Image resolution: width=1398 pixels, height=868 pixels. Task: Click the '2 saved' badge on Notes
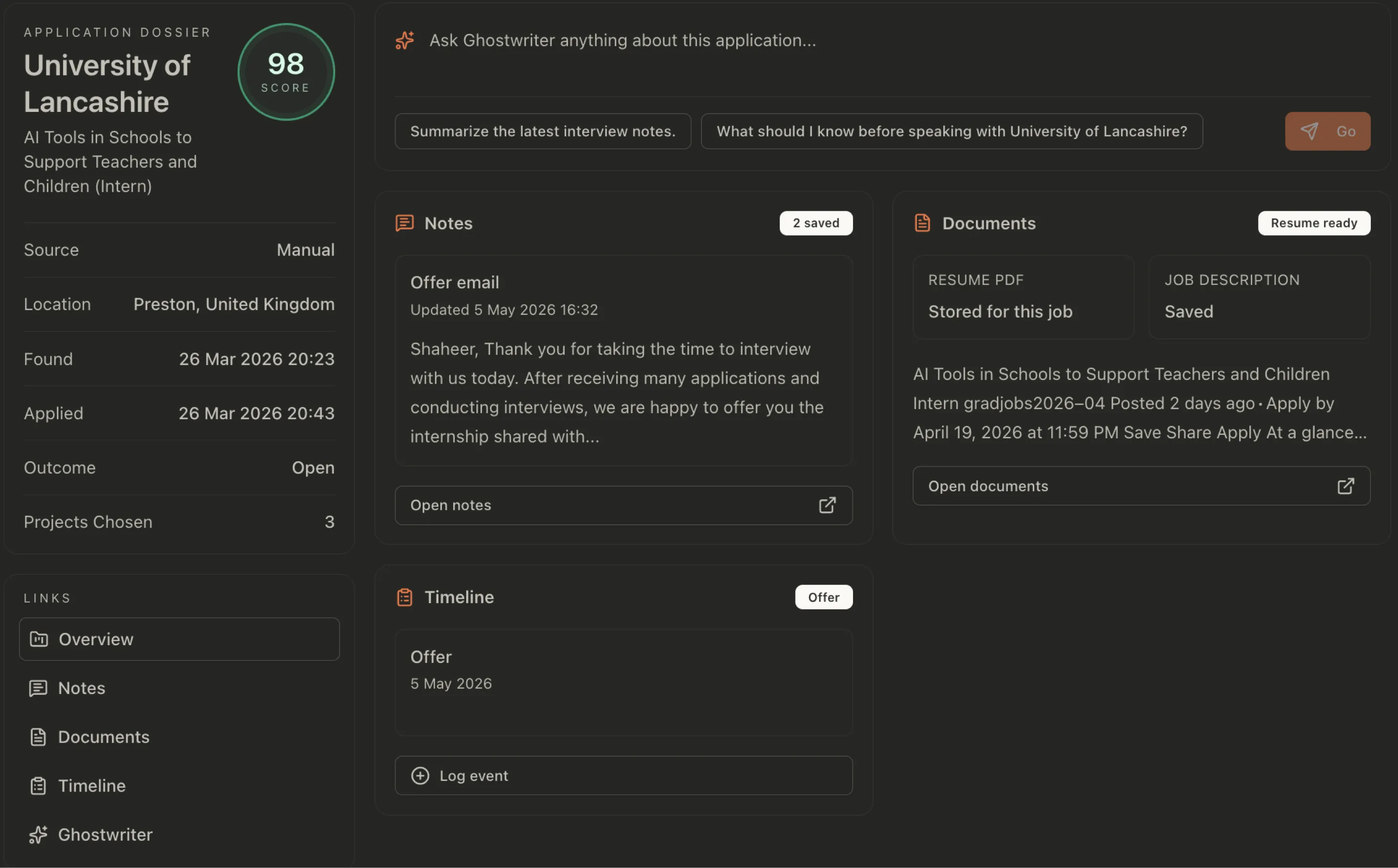(x=816, y=223)
